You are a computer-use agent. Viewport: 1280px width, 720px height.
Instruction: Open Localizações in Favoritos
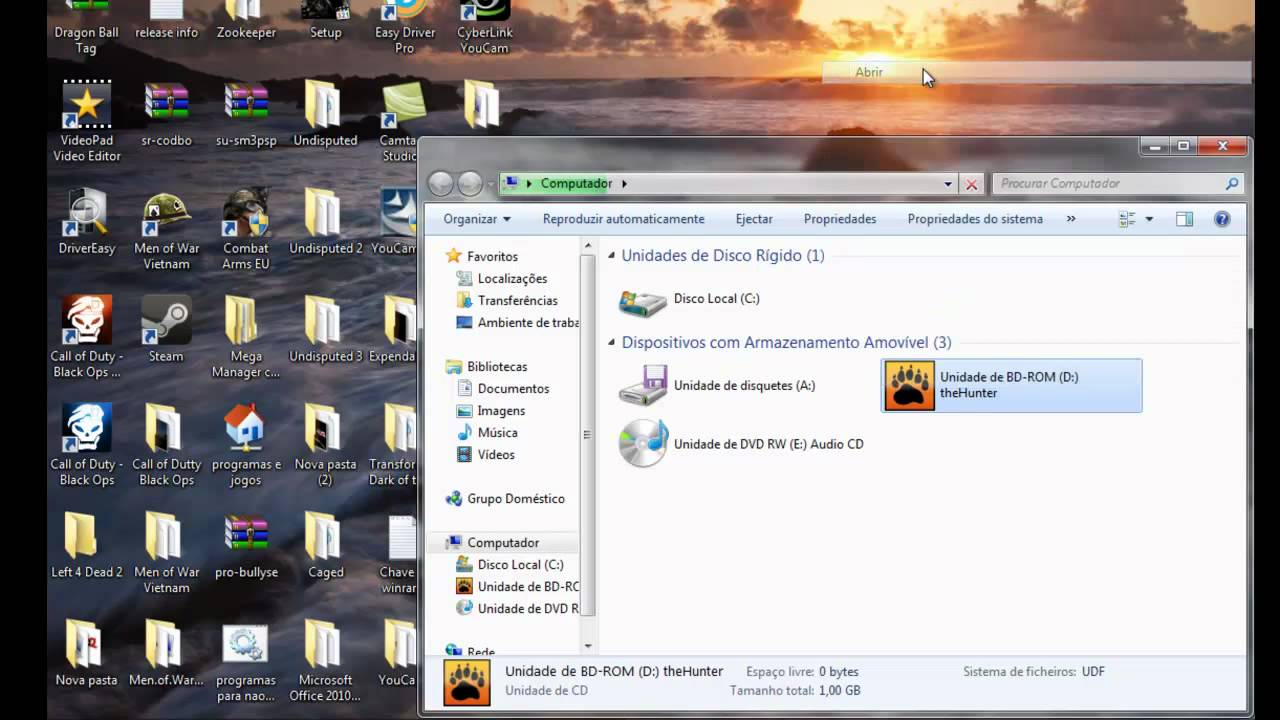512,279
